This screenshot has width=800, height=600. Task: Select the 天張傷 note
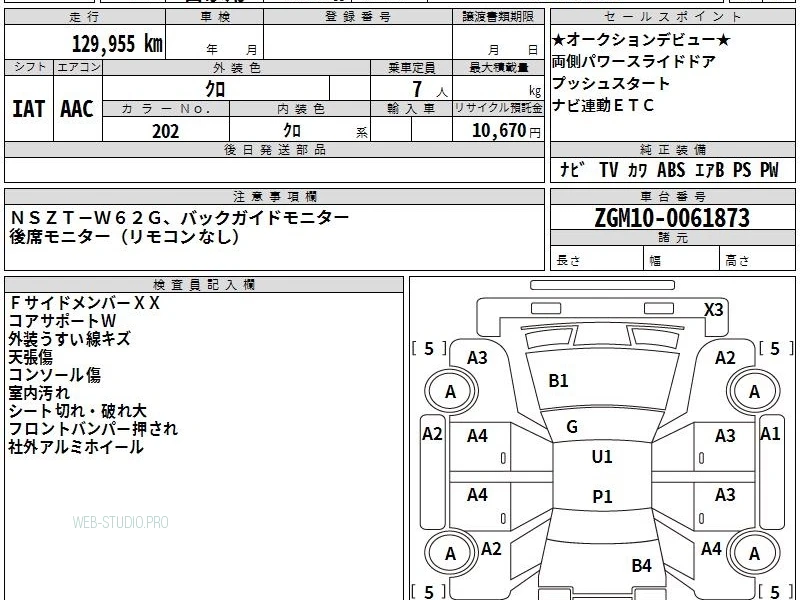click(x=31, y=357)
